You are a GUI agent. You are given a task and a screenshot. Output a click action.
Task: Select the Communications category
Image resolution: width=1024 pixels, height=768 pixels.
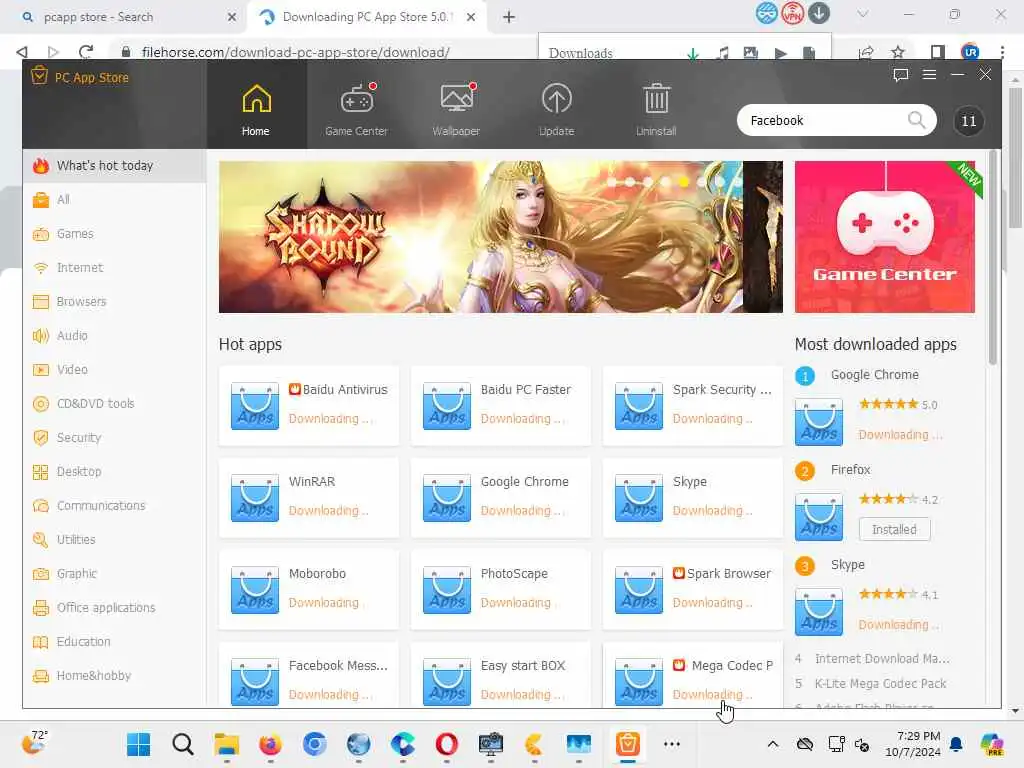[x=114, y=505]
